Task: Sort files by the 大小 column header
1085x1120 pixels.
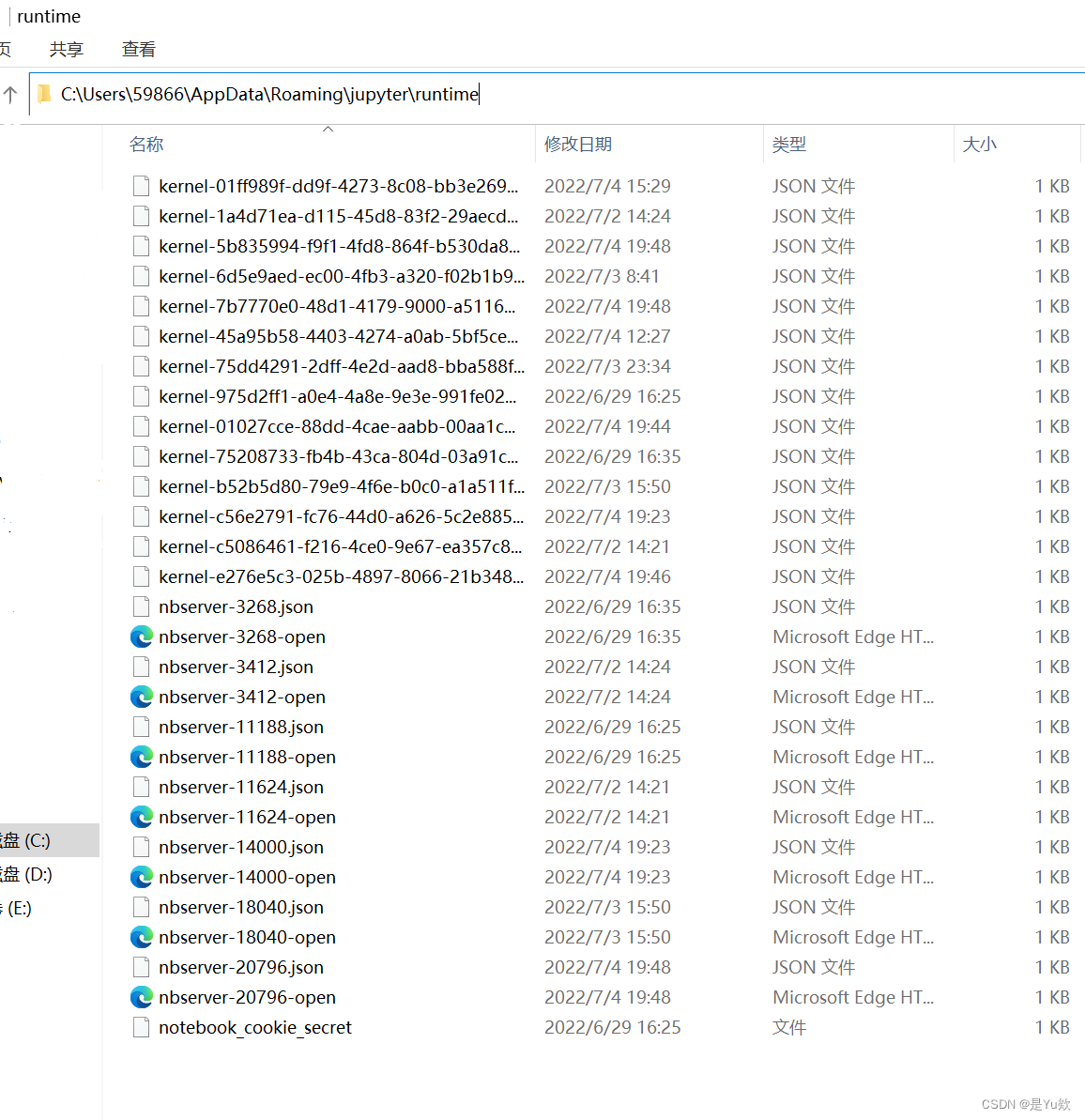Action: 979,144
